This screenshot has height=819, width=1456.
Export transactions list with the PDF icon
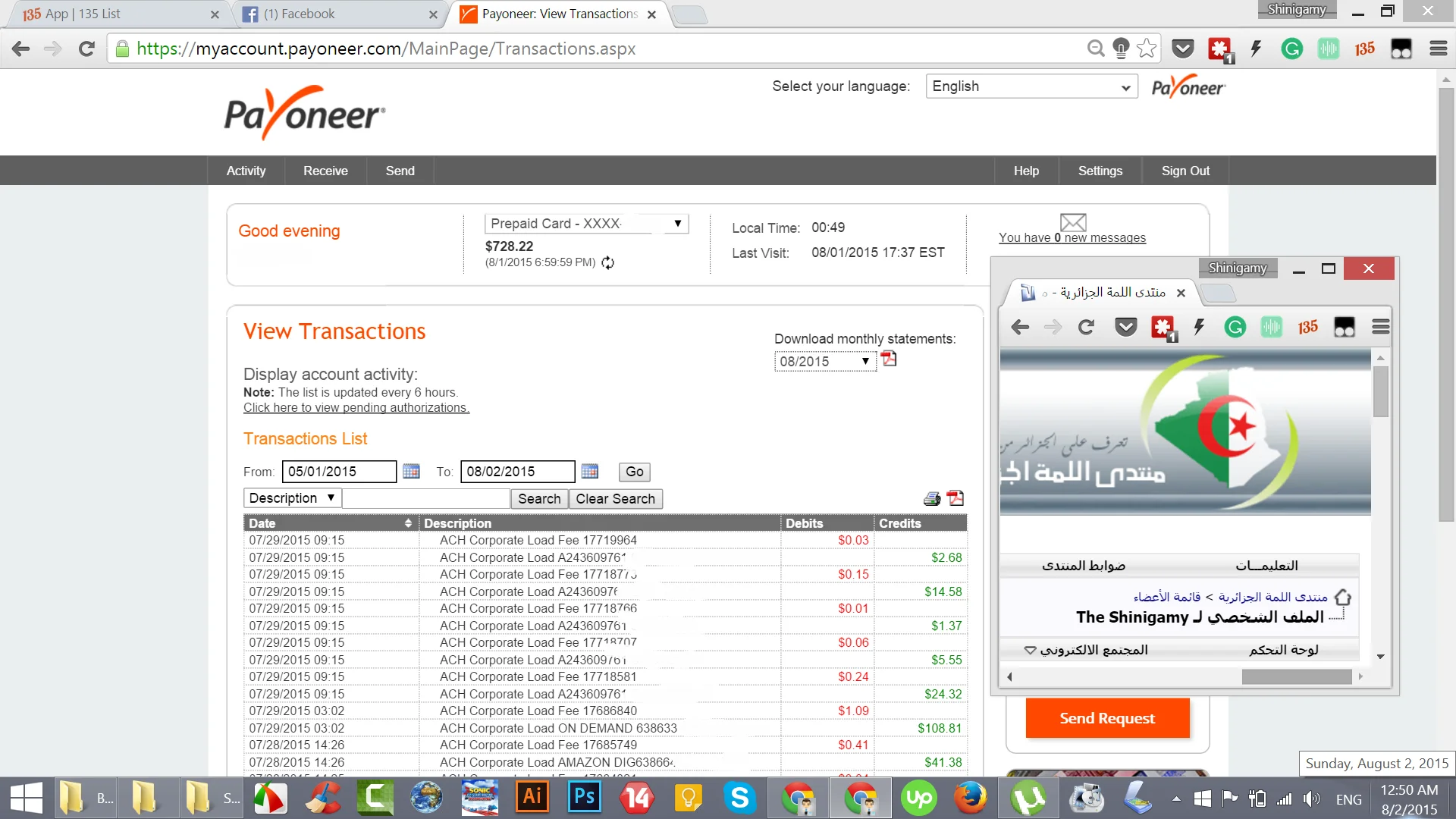point(955,498)
